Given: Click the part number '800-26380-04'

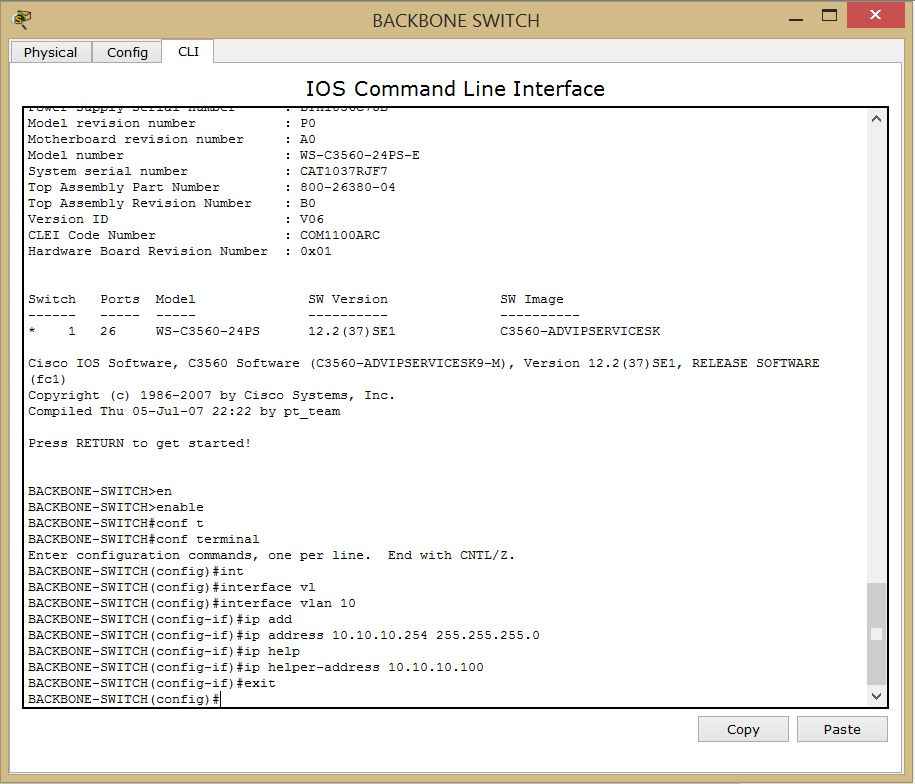Looking at the screenshot, I should point(348,187).
